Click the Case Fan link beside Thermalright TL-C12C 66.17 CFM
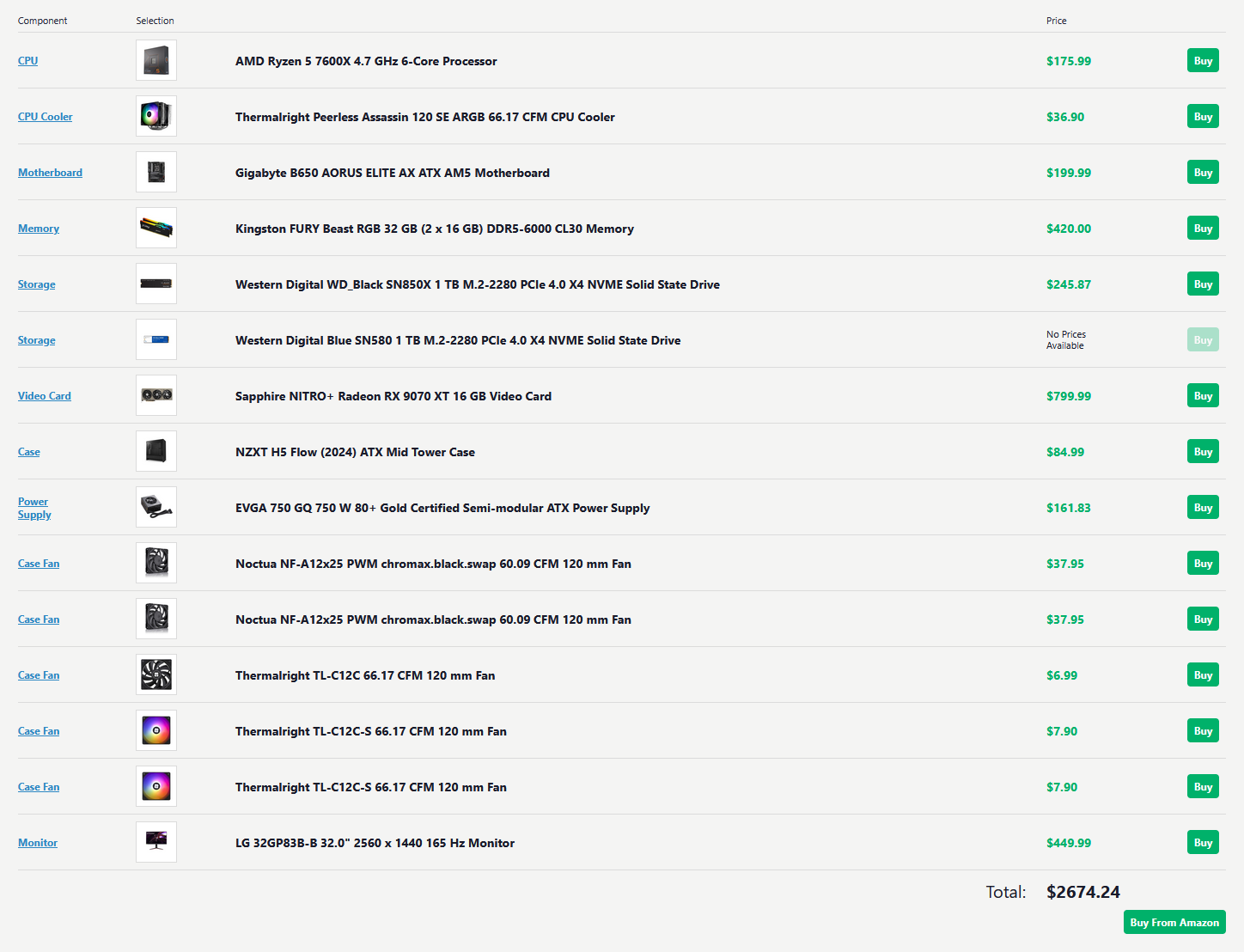Image resolution: width=1244 pixels, height=952 pixels. (x=39, y=675)
